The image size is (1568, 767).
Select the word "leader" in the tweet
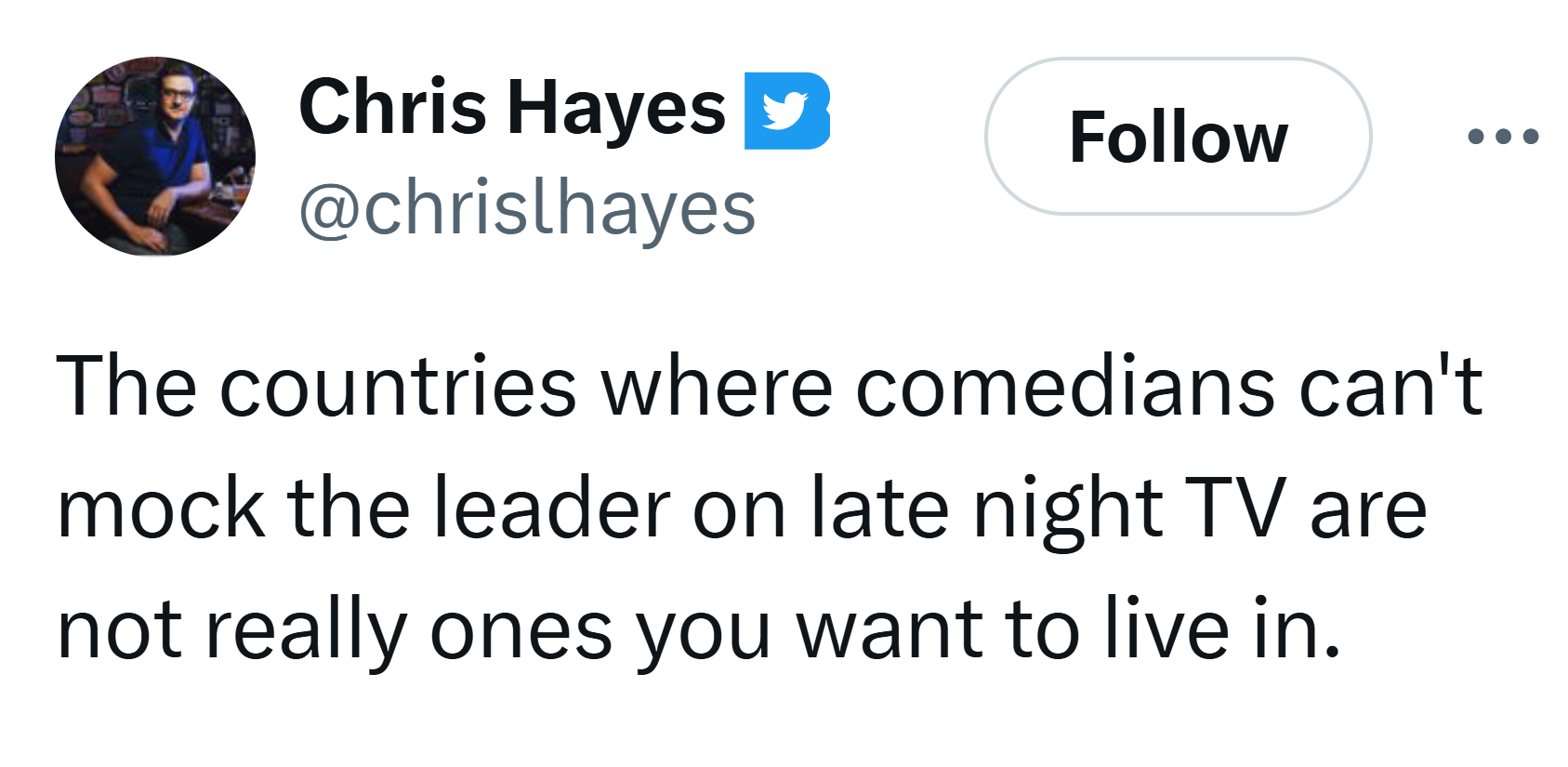[552, 509]
